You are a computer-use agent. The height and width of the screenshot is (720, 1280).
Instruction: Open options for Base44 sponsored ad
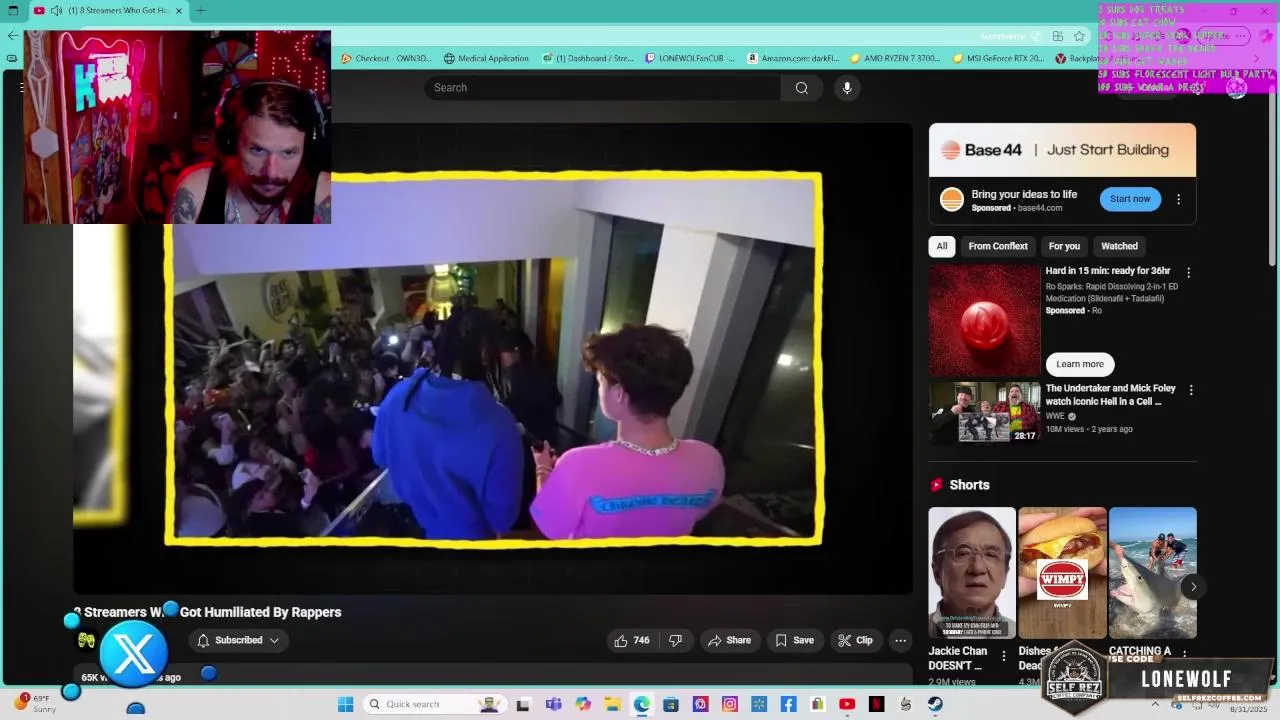tap(1178, 199)
